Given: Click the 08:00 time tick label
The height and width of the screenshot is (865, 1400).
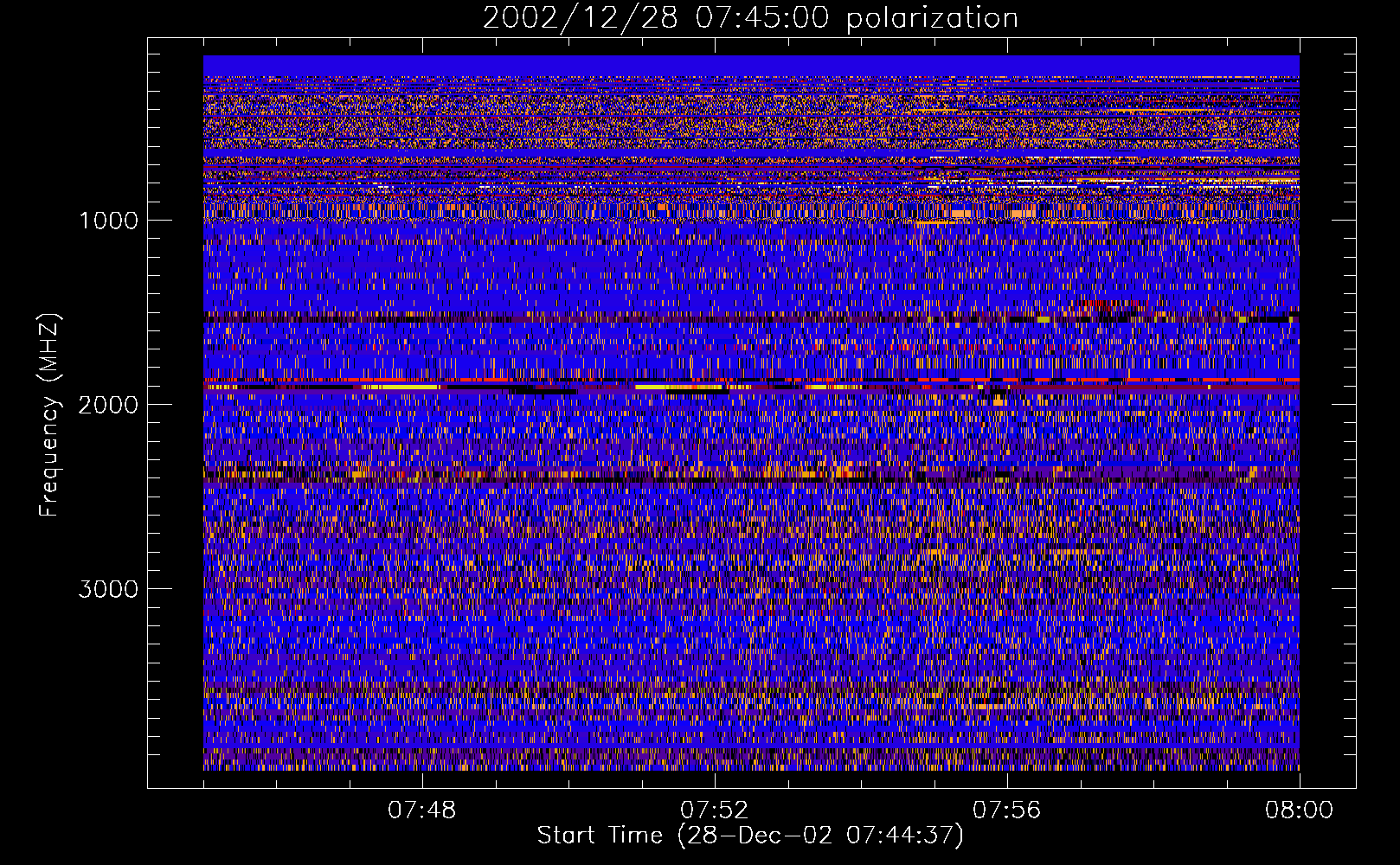Looking at the screenshot, I should (x=1299, y=811).
